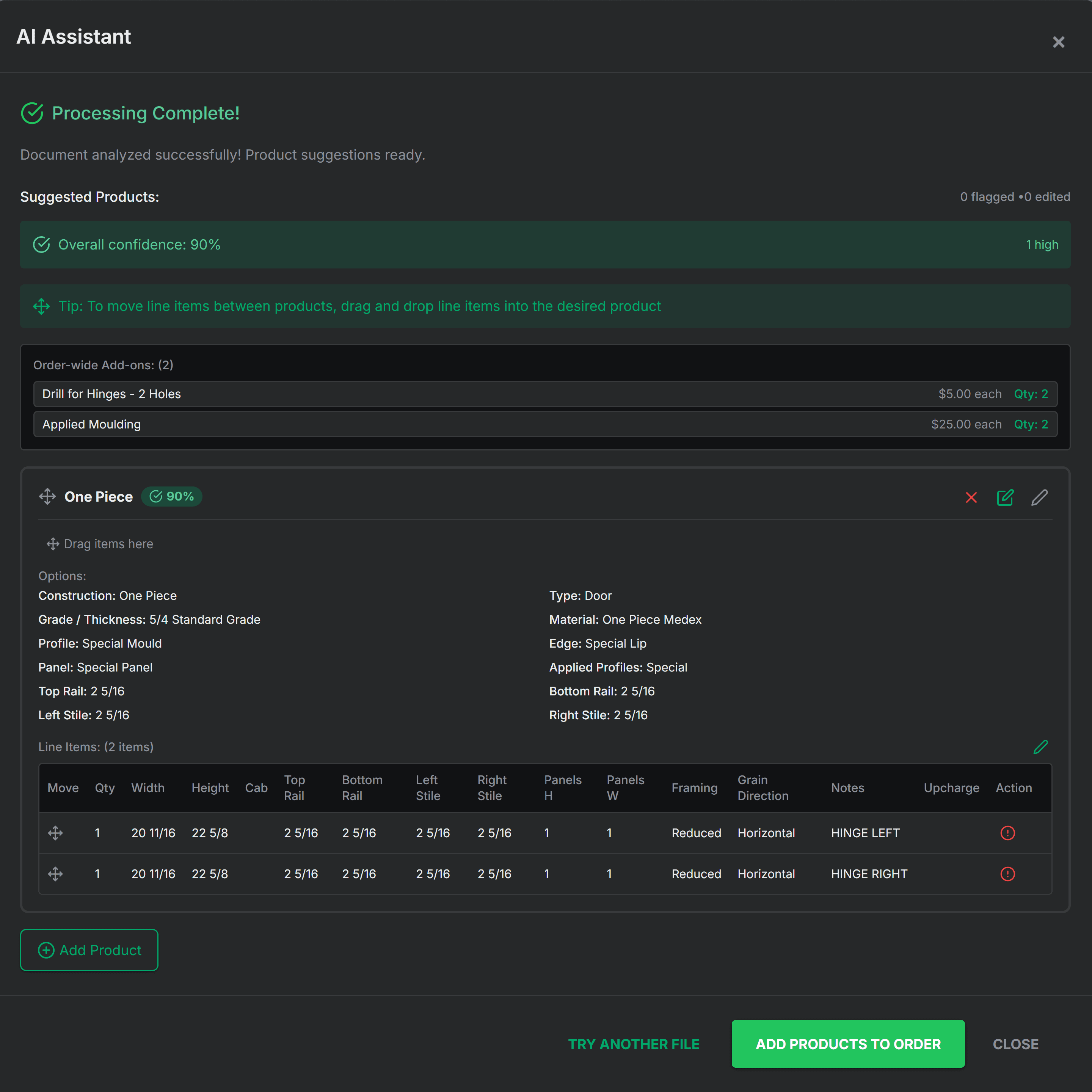Click the Left Stile: 2 5/16 option

pyautogui.click(x=84, y=715)
